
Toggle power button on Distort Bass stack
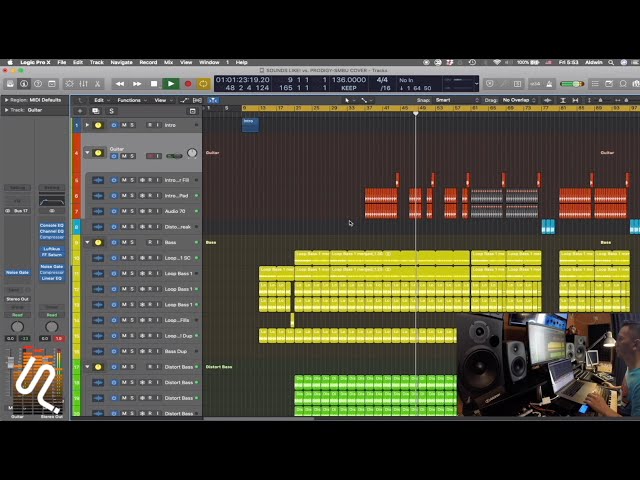(114, 367)
